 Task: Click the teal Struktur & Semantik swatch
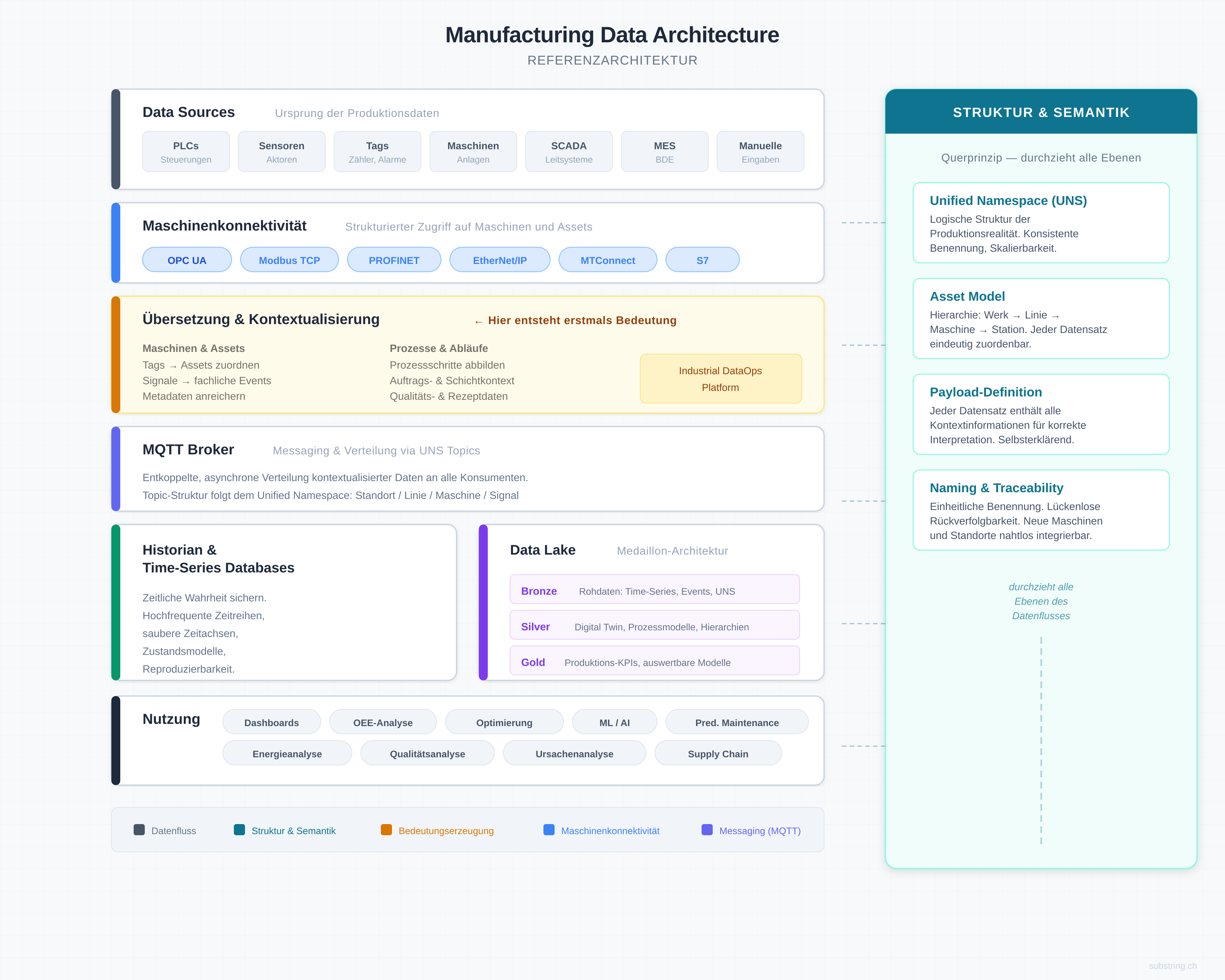239,830
